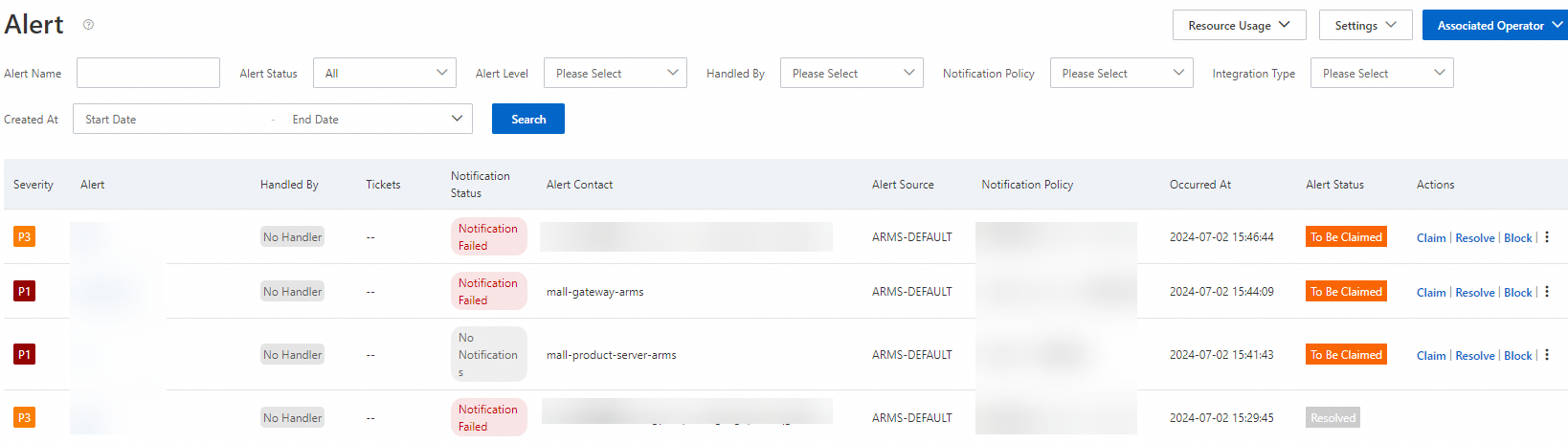Open more actions for 15:41:43 alert
The width and height of the screenshot is (1568, 444).
[1547, 355]
